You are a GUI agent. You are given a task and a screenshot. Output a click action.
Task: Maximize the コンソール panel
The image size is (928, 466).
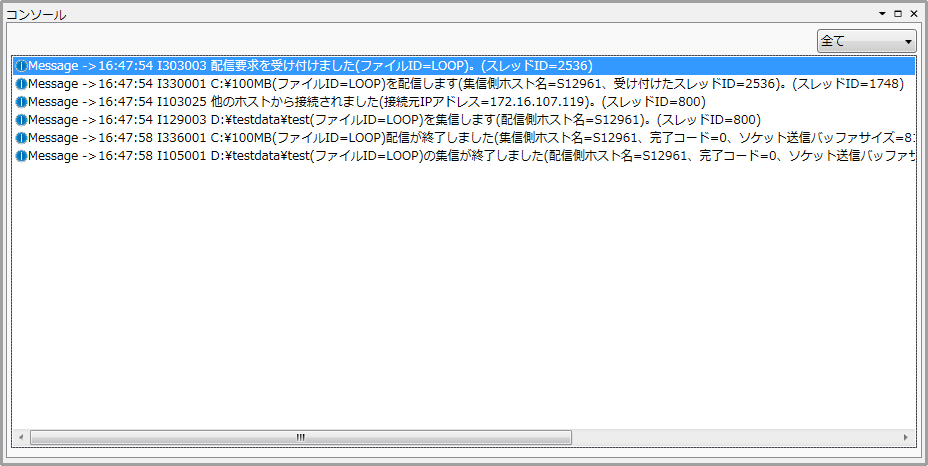(x=898, y=13)
